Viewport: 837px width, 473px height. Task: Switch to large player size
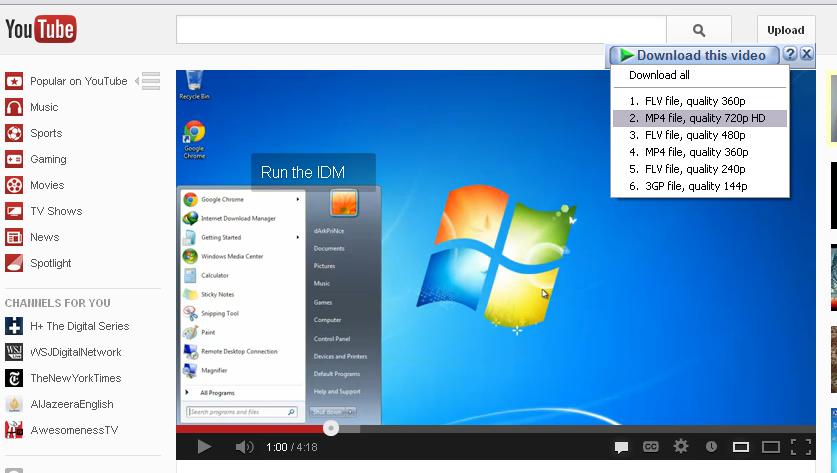point(771,447)
